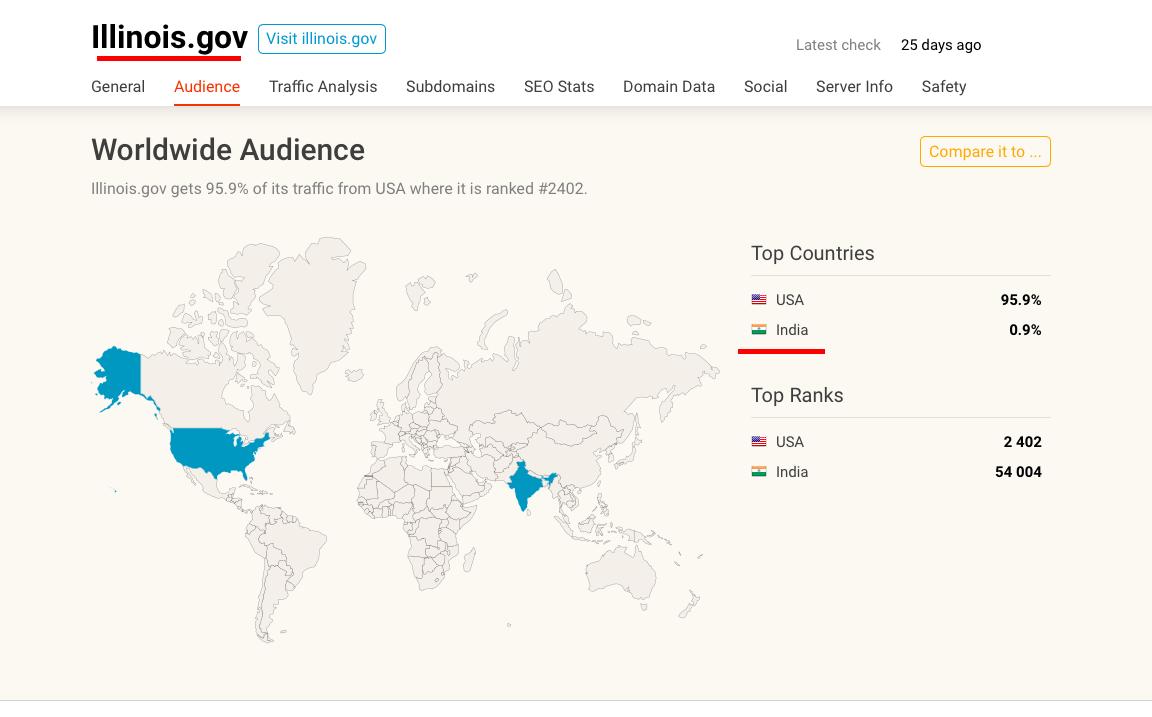Screen dimensions: 1152x717
Task: Switch to the Traffic Analysis tab
Action: [x=323, y=87]
